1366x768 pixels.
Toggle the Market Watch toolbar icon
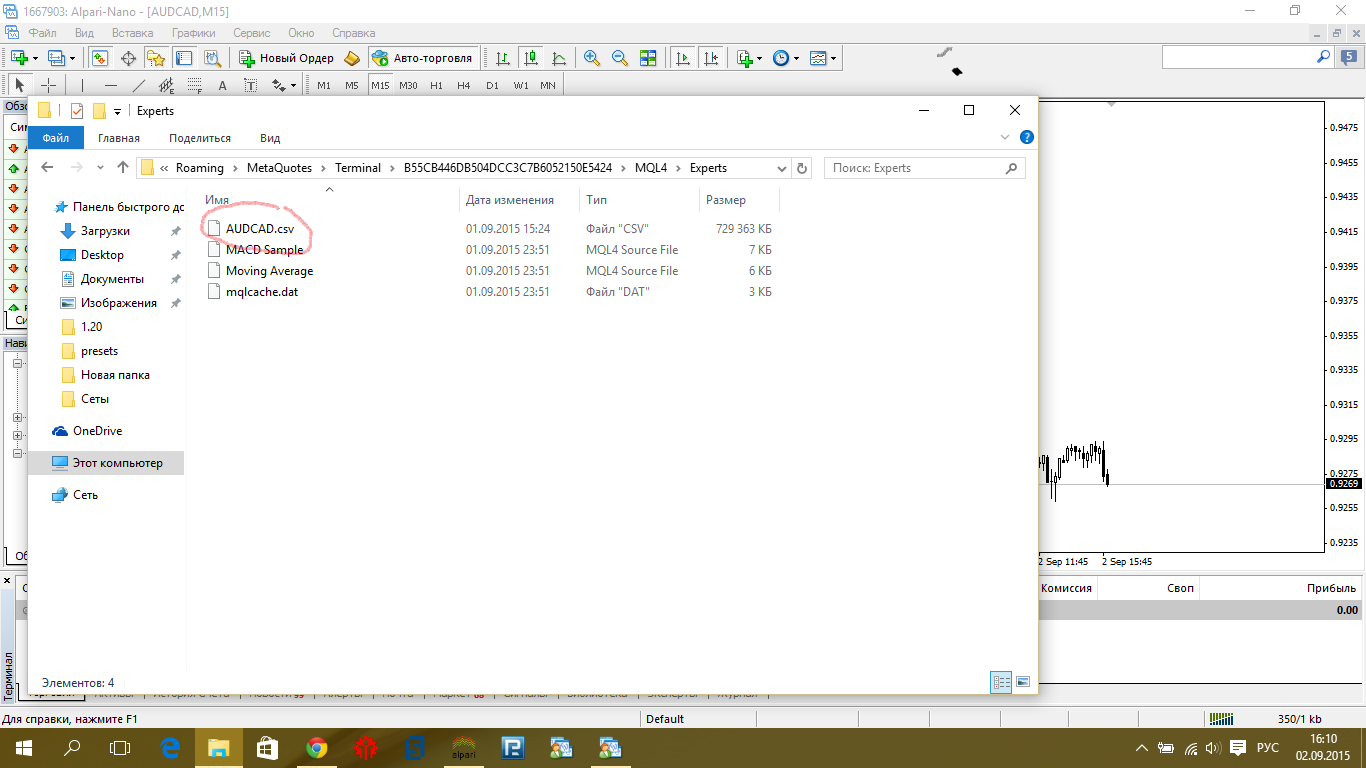[x=100, y=58]
